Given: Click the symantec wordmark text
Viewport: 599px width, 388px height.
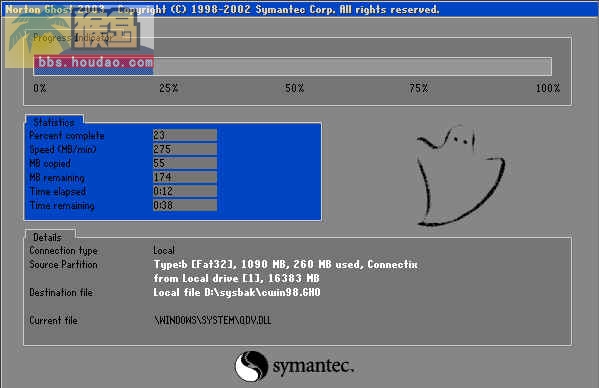Looking at the screenshot, I should (313, 366).
